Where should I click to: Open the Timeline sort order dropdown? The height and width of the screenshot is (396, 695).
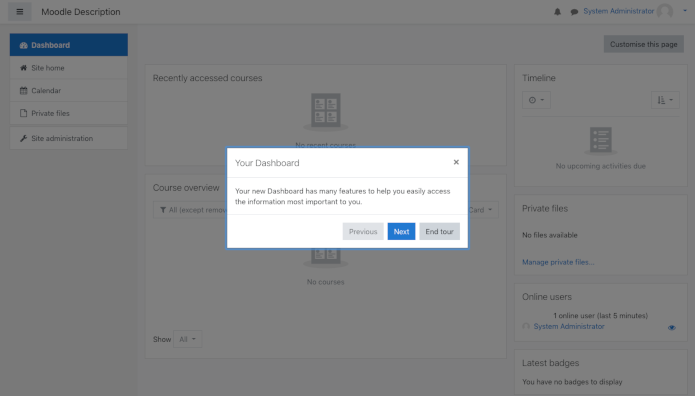point(665,100)
